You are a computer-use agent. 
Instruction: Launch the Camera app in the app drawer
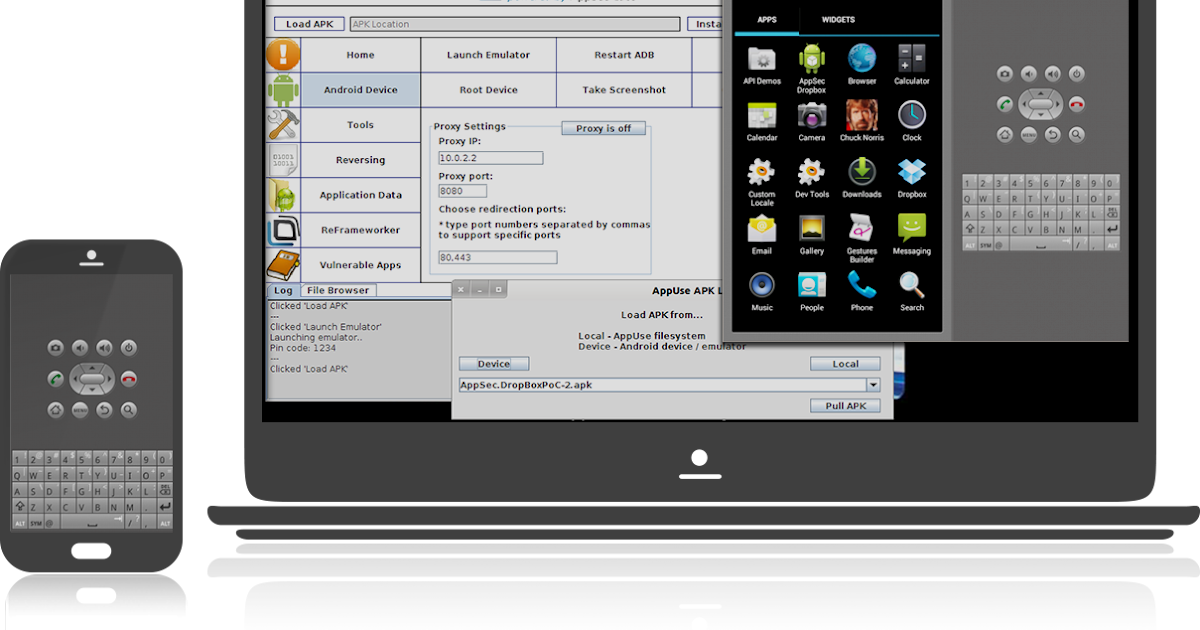pyautogui.click(x=812, y=121)
